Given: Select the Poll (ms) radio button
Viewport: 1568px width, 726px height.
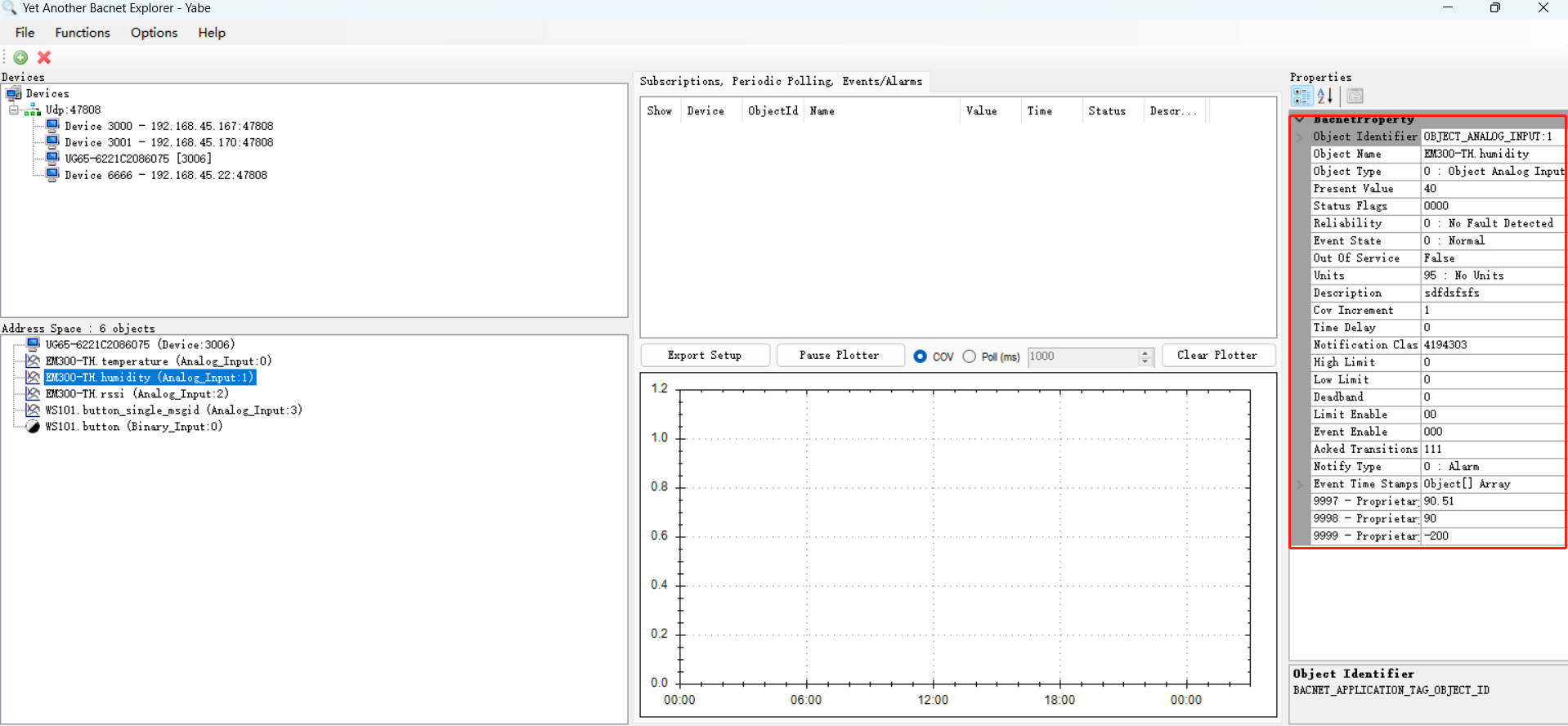Looking at the screenshot, I should click(969, 356).
